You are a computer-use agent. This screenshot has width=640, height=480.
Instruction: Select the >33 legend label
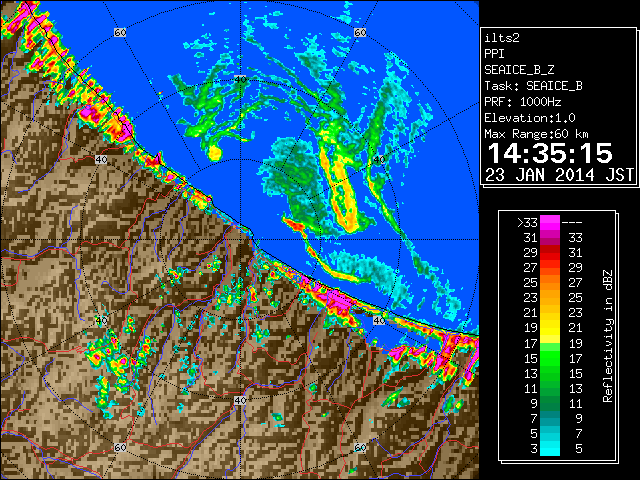(x=527, y=223)
